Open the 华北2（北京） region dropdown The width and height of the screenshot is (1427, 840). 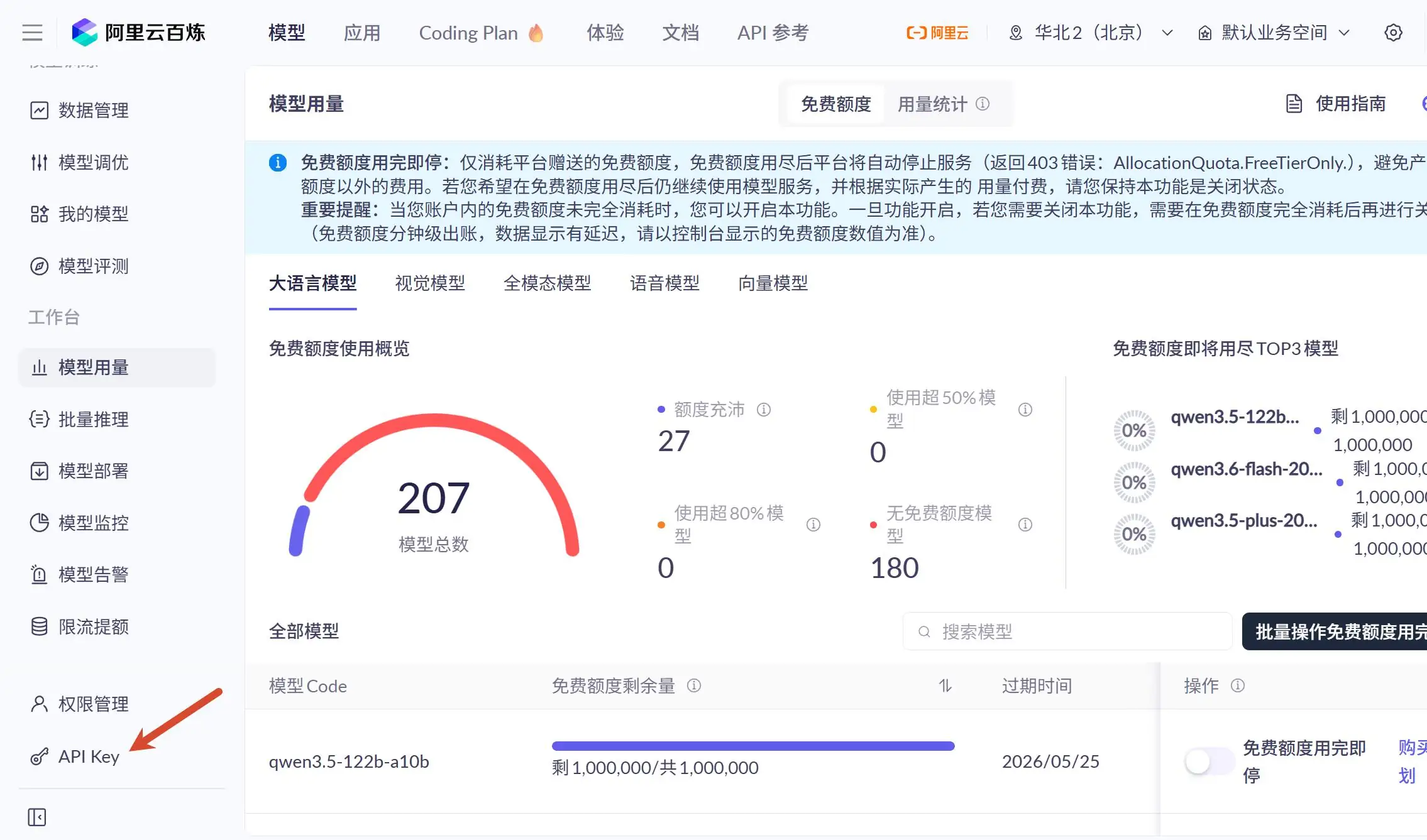pyautogui.click(x=1091, y=33)
